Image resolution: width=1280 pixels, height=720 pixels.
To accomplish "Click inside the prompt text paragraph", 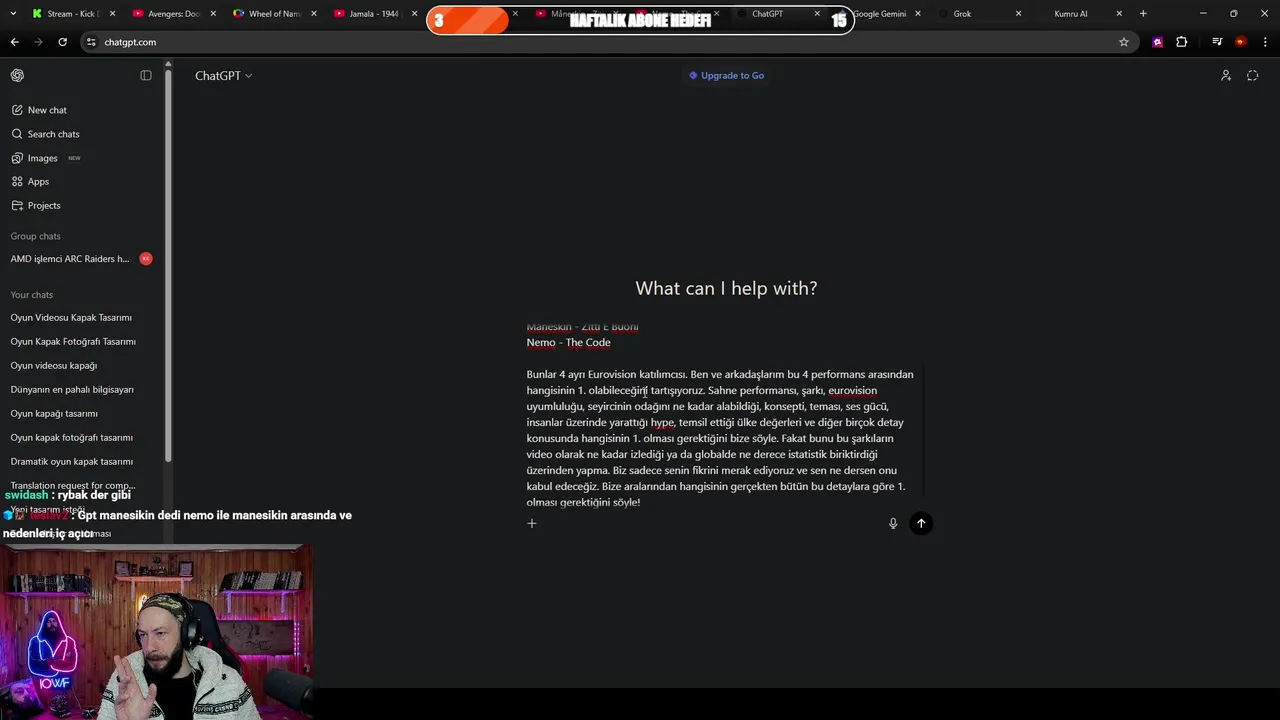I will click(720, 438).
